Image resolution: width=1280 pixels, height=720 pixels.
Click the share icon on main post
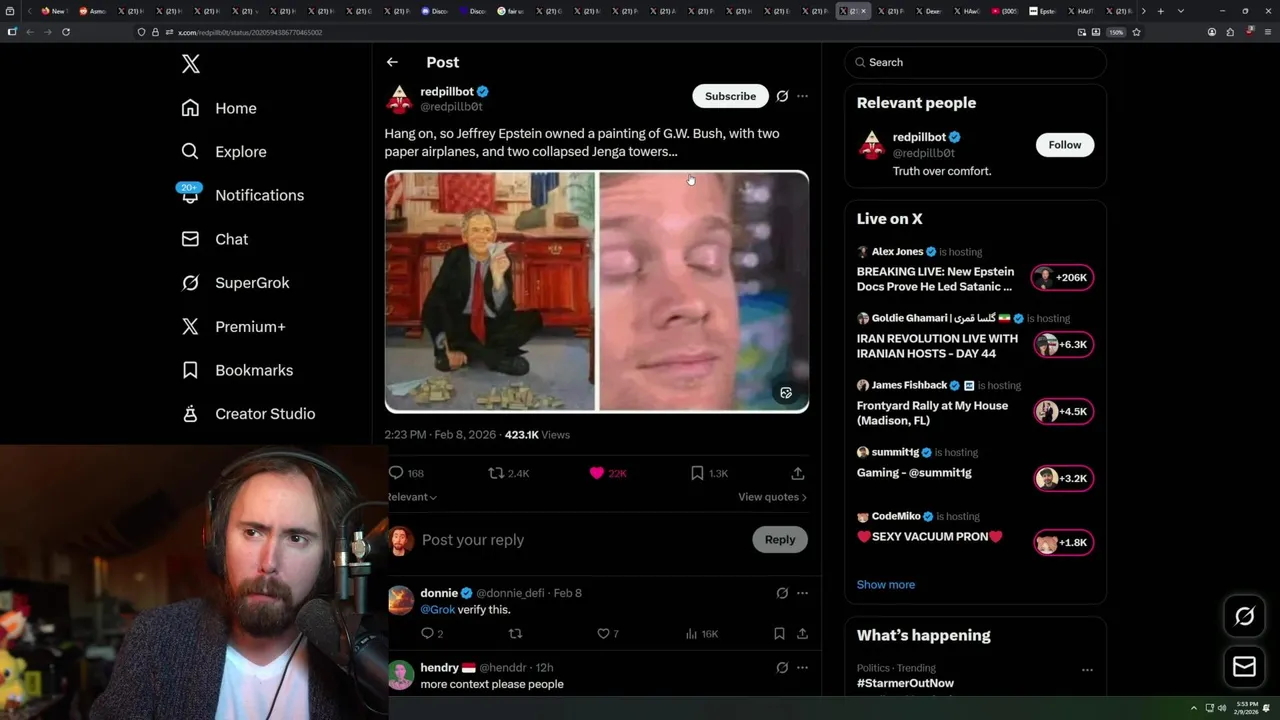tap(798, 473)
